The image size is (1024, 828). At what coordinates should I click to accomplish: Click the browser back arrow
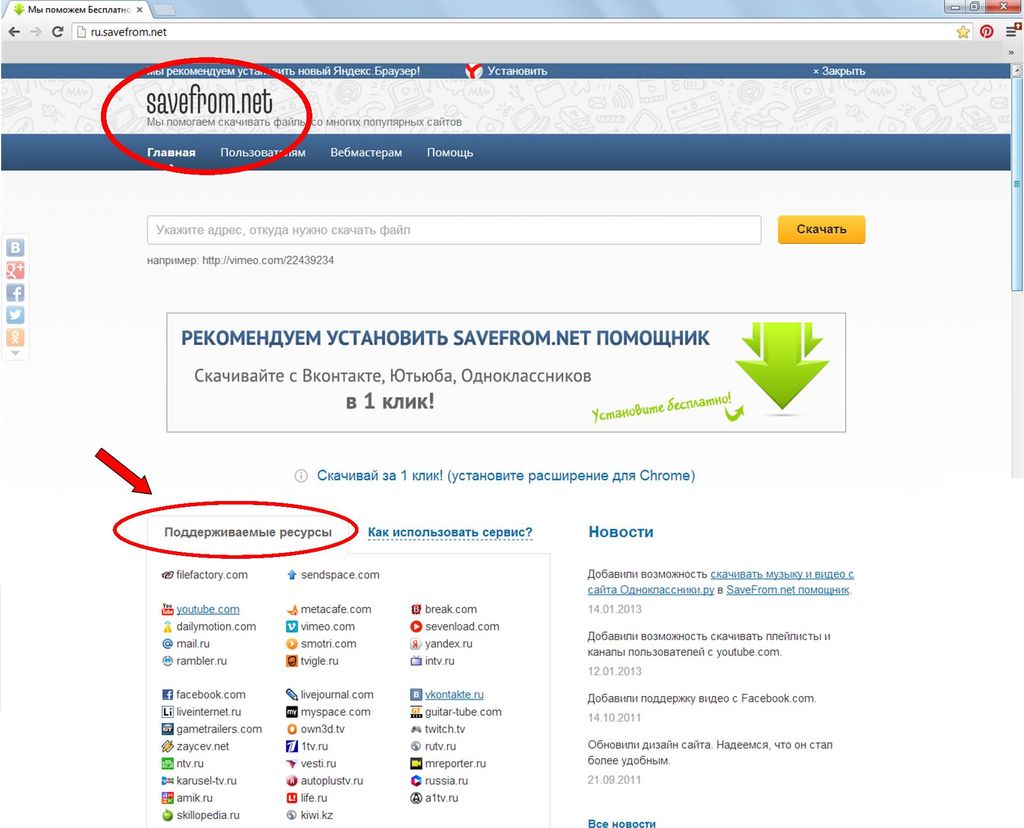pyautogui.click(x=14, y=31)
